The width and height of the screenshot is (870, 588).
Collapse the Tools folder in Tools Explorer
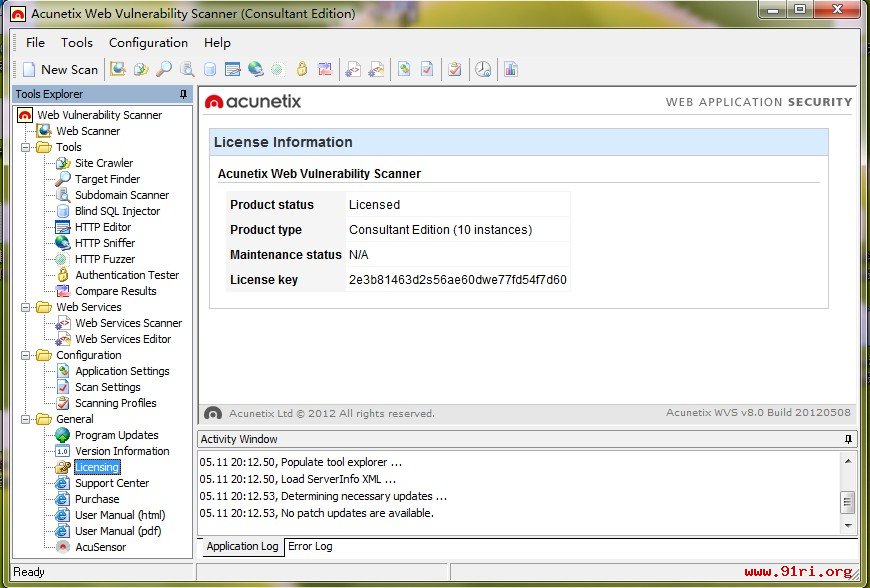26,148
